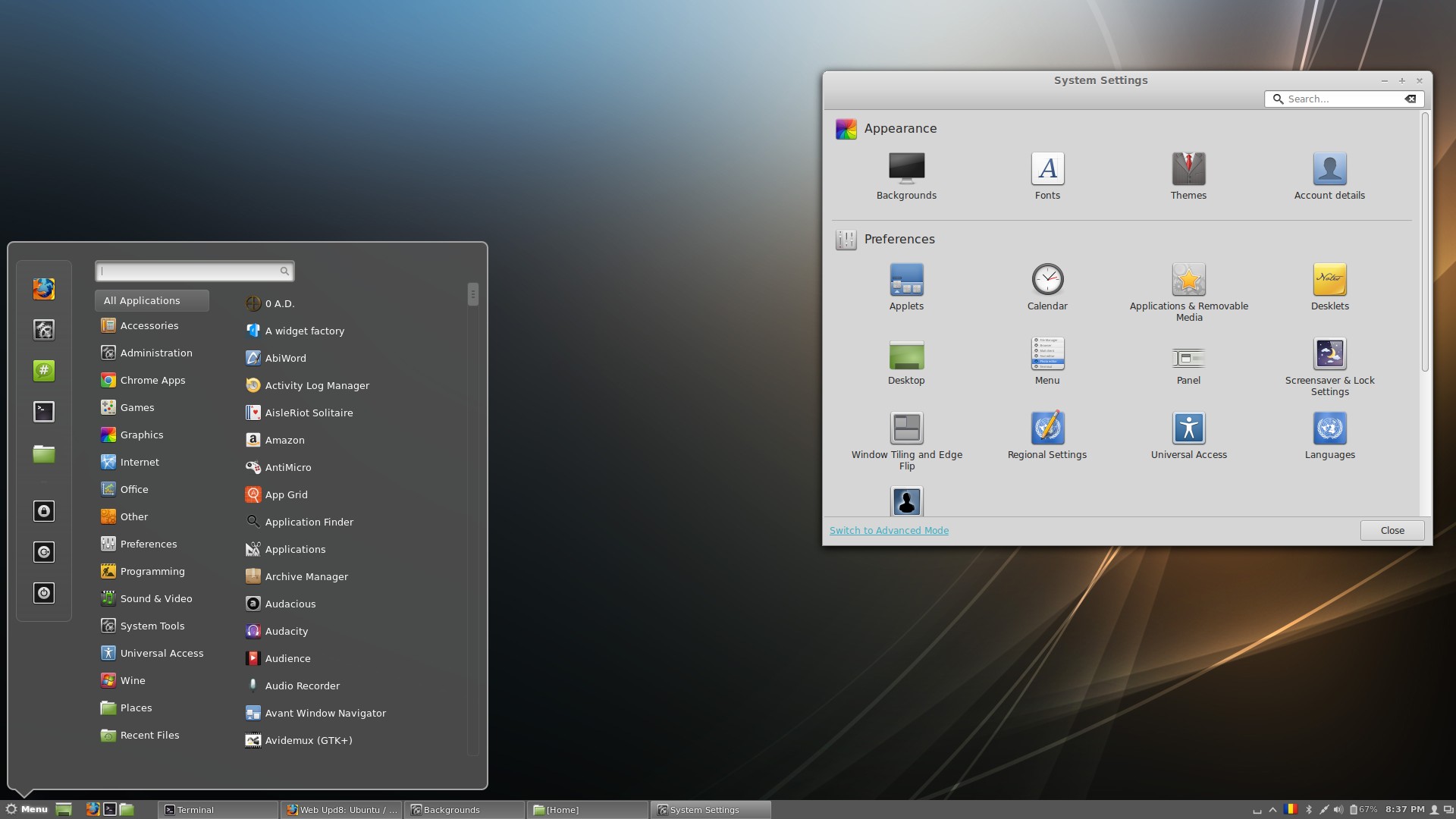This screenshot has width=1456, height=819.
Task: Click the menu search input field
Action: click(190, 271)
